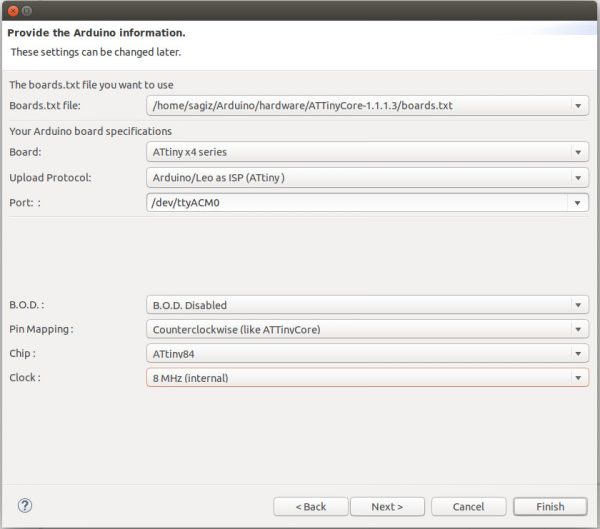The width and height of the screenshot is (600, 529).
Task: Open the Board dropdown showing ATtiny x4 series
Action: [367, 153]
